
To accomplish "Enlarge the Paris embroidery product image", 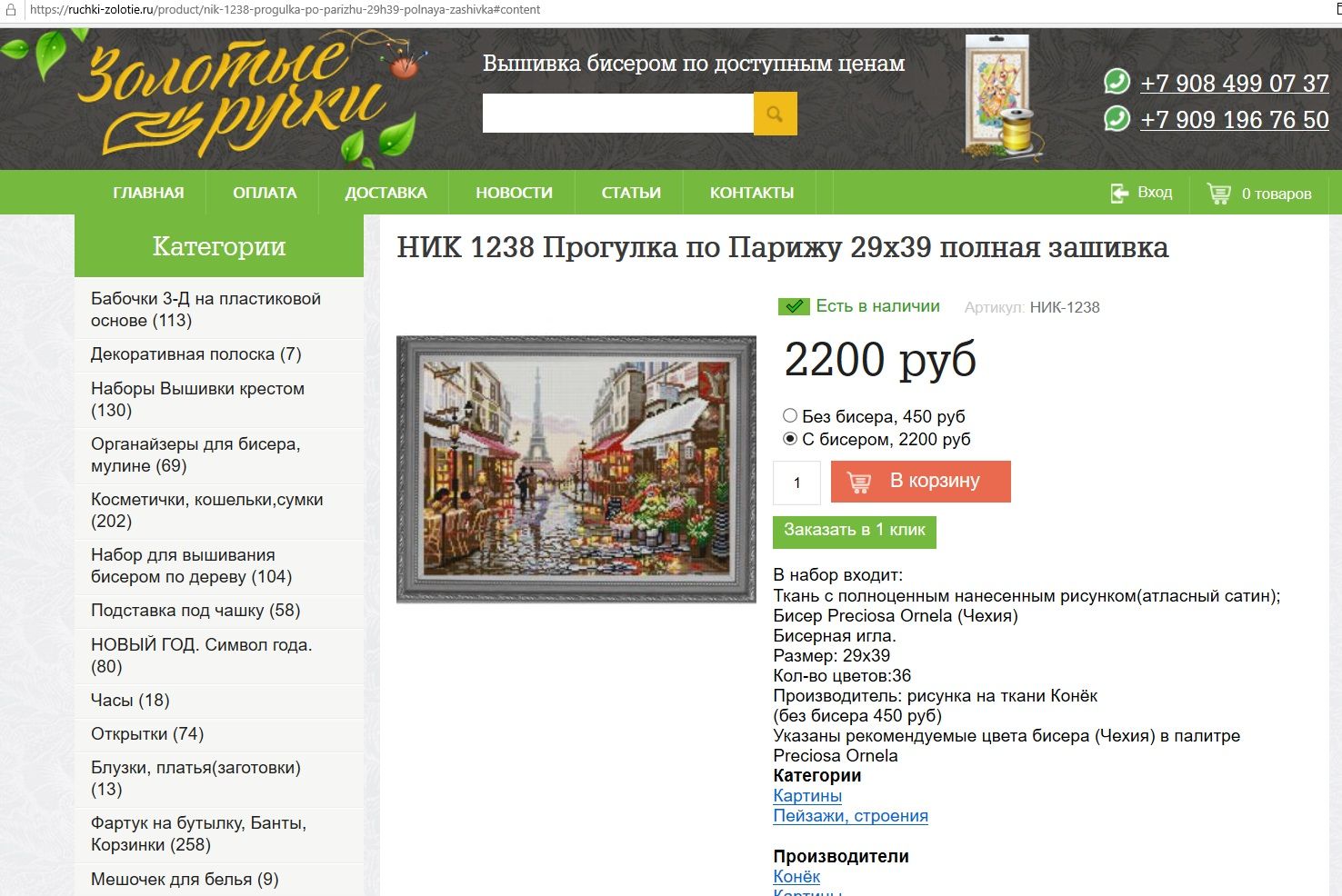I will pos(576,469).
